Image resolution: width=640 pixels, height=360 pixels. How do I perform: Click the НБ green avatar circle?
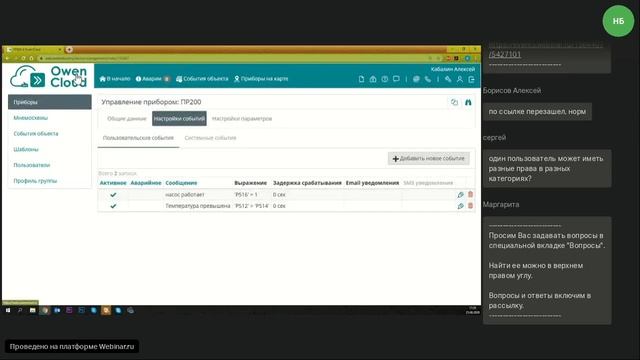pos(618,21)
